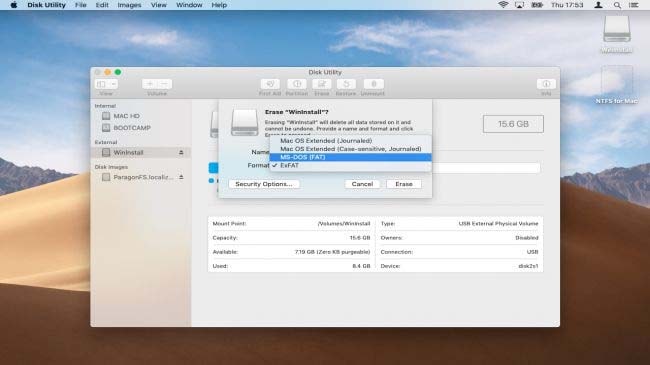Viewport: 650px width, 365px height.
Task: Click the green zoom window button
Action: (x=118, y=72)
